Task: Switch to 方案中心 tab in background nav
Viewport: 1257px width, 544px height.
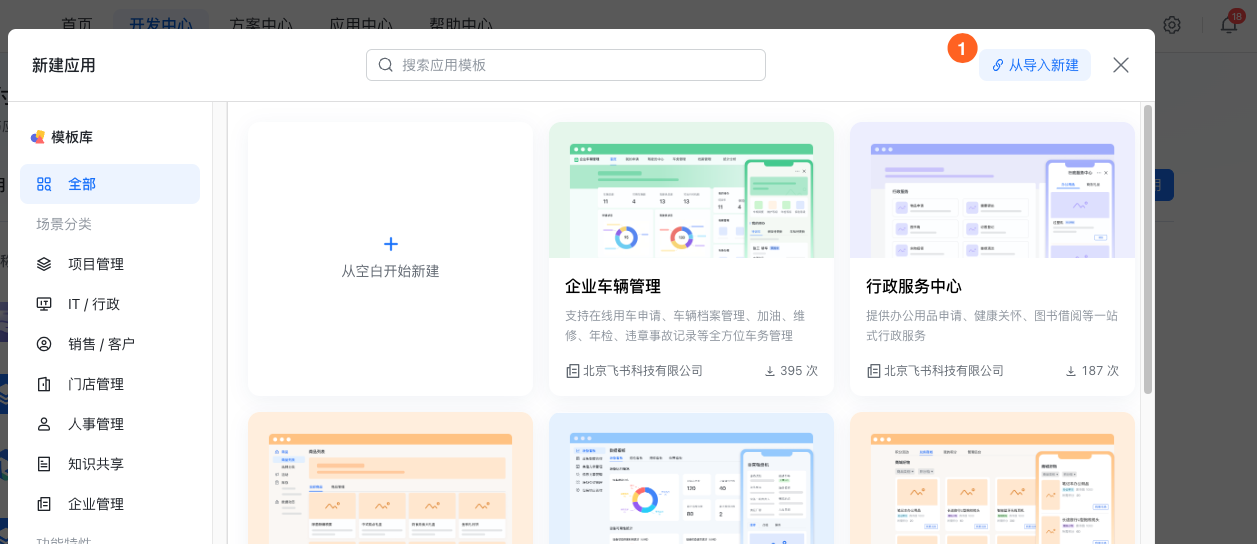Action: 261,24
